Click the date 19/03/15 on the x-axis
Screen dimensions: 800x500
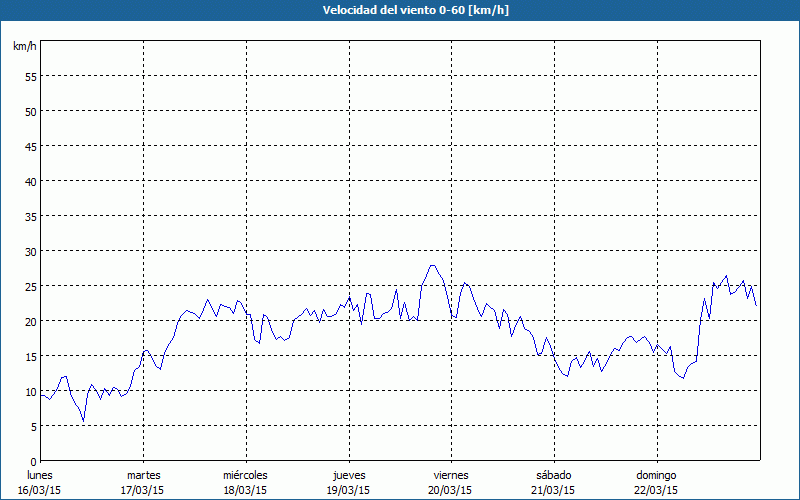(x=348, y=490)
